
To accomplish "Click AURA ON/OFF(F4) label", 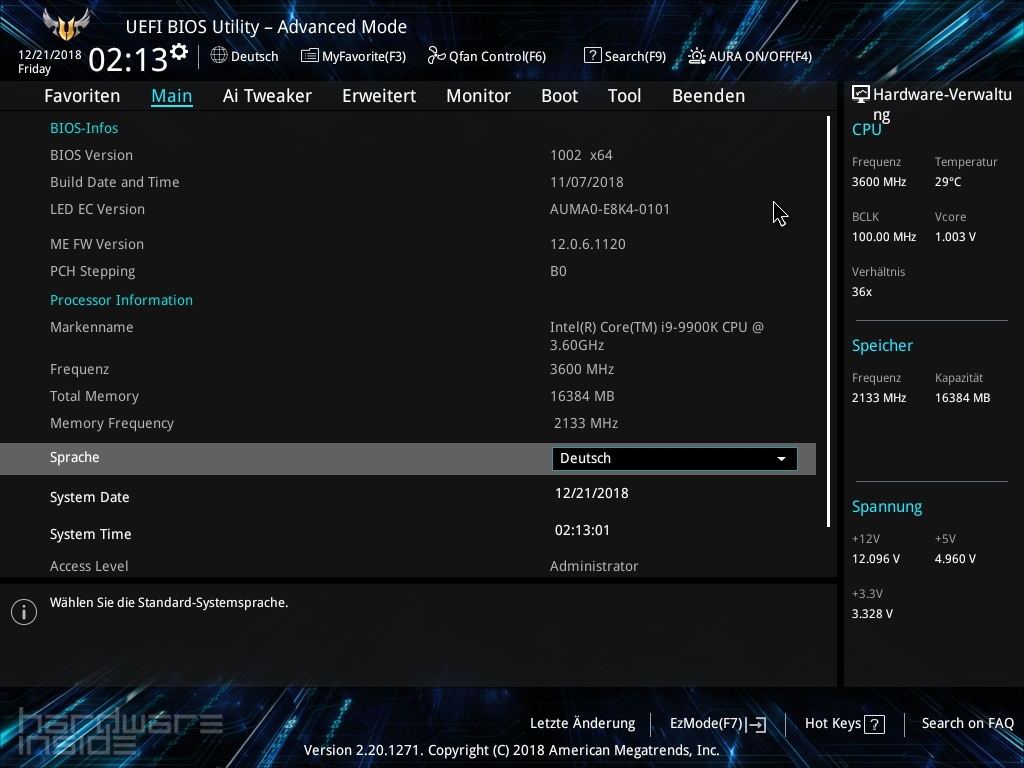I will 760,57.
